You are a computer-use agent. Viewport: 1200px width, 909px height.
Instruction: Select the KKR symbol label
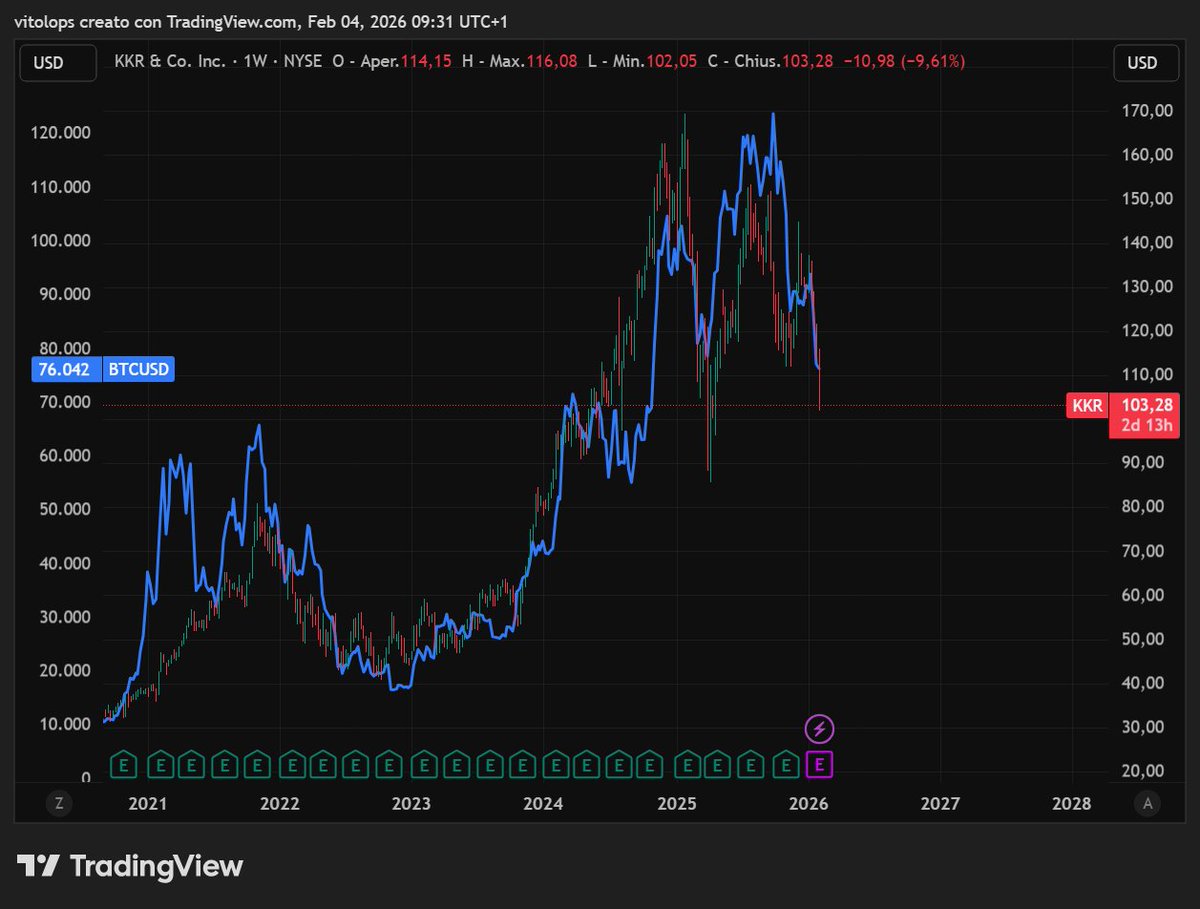click(x=1087, y=406)
